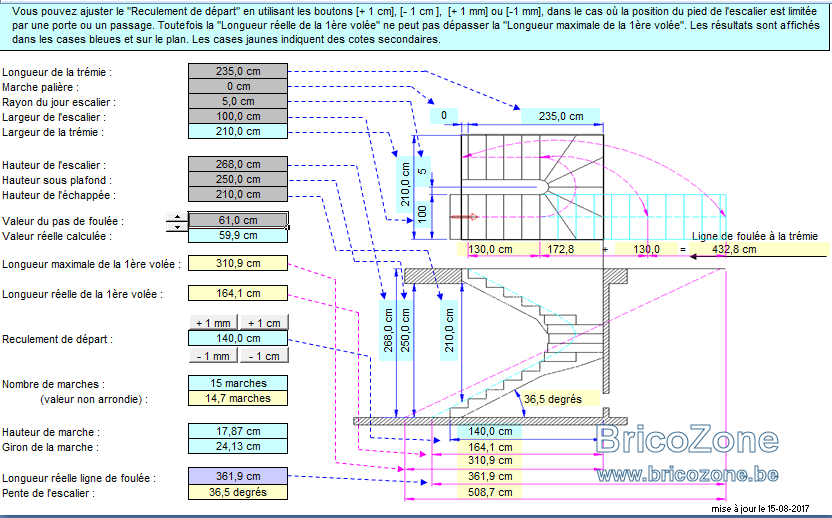The image size is (832, 518).
Task: Select the Hauteur de l'escalier 268,0 cm field
Action: [x=238, y=164]
